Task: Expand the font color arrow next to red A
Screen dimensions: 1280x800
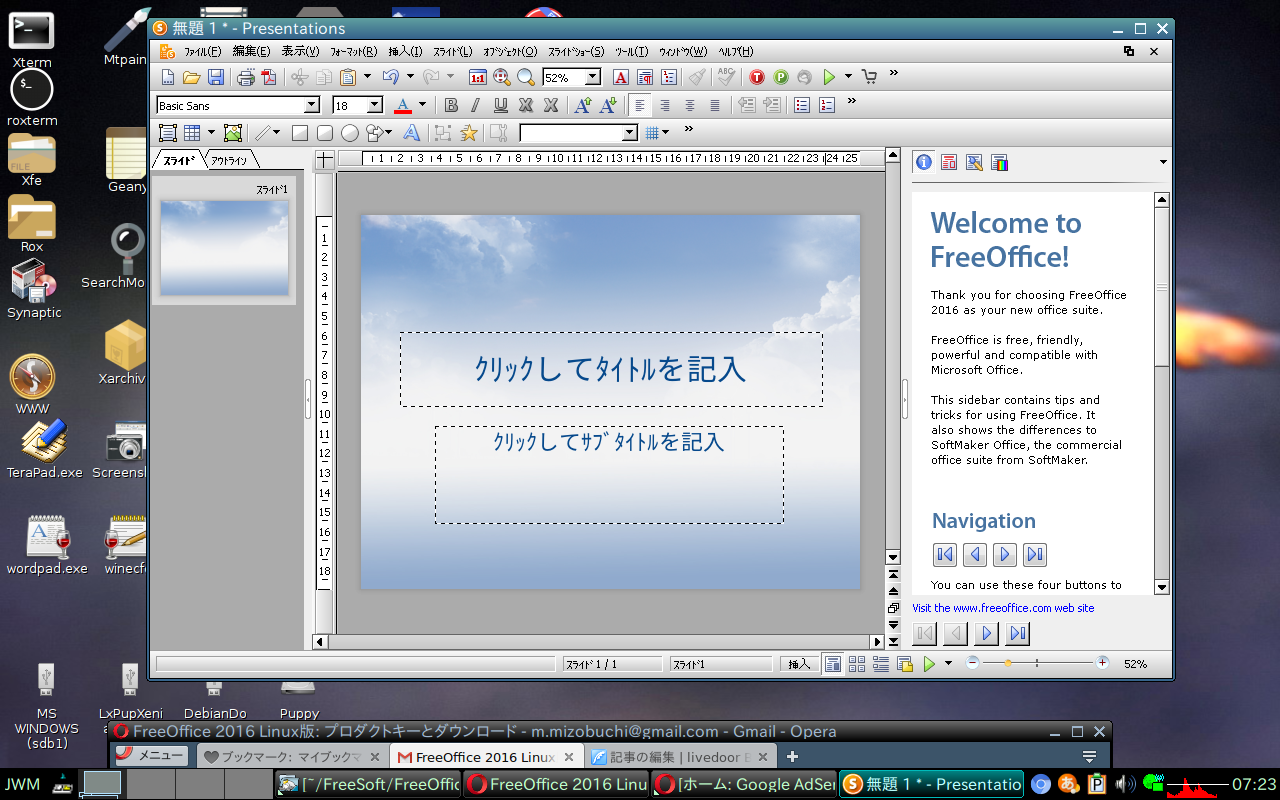Action: click(422, 105)
